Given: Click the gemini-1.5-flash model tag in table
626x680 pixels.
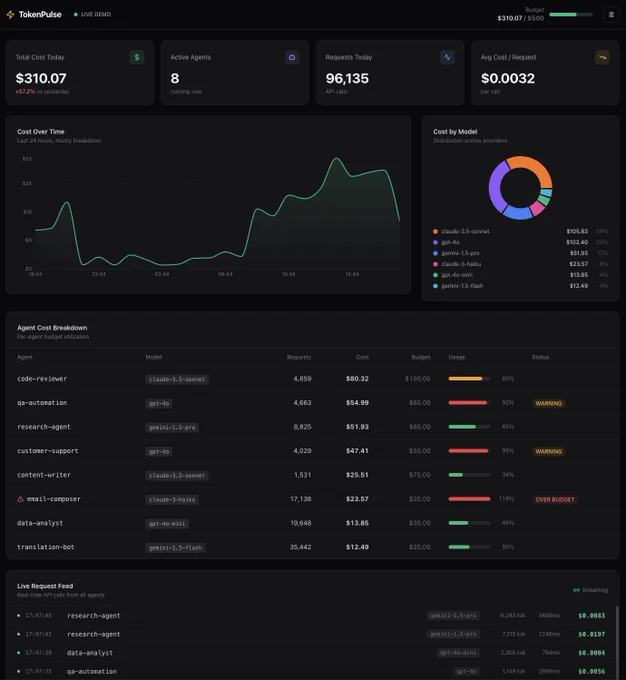Looking at the screenshot, I should click(175, 548).
